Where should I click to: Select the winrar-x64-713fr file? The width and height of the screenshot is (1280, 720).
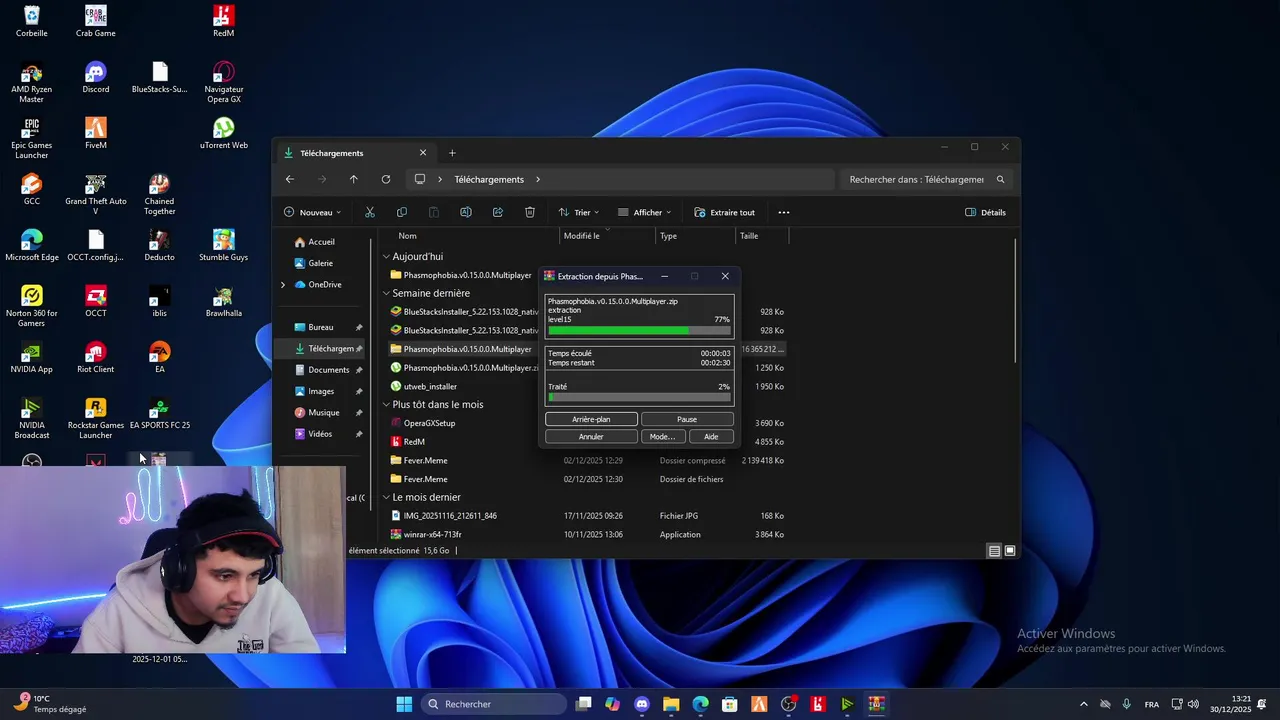click(432, 534)
